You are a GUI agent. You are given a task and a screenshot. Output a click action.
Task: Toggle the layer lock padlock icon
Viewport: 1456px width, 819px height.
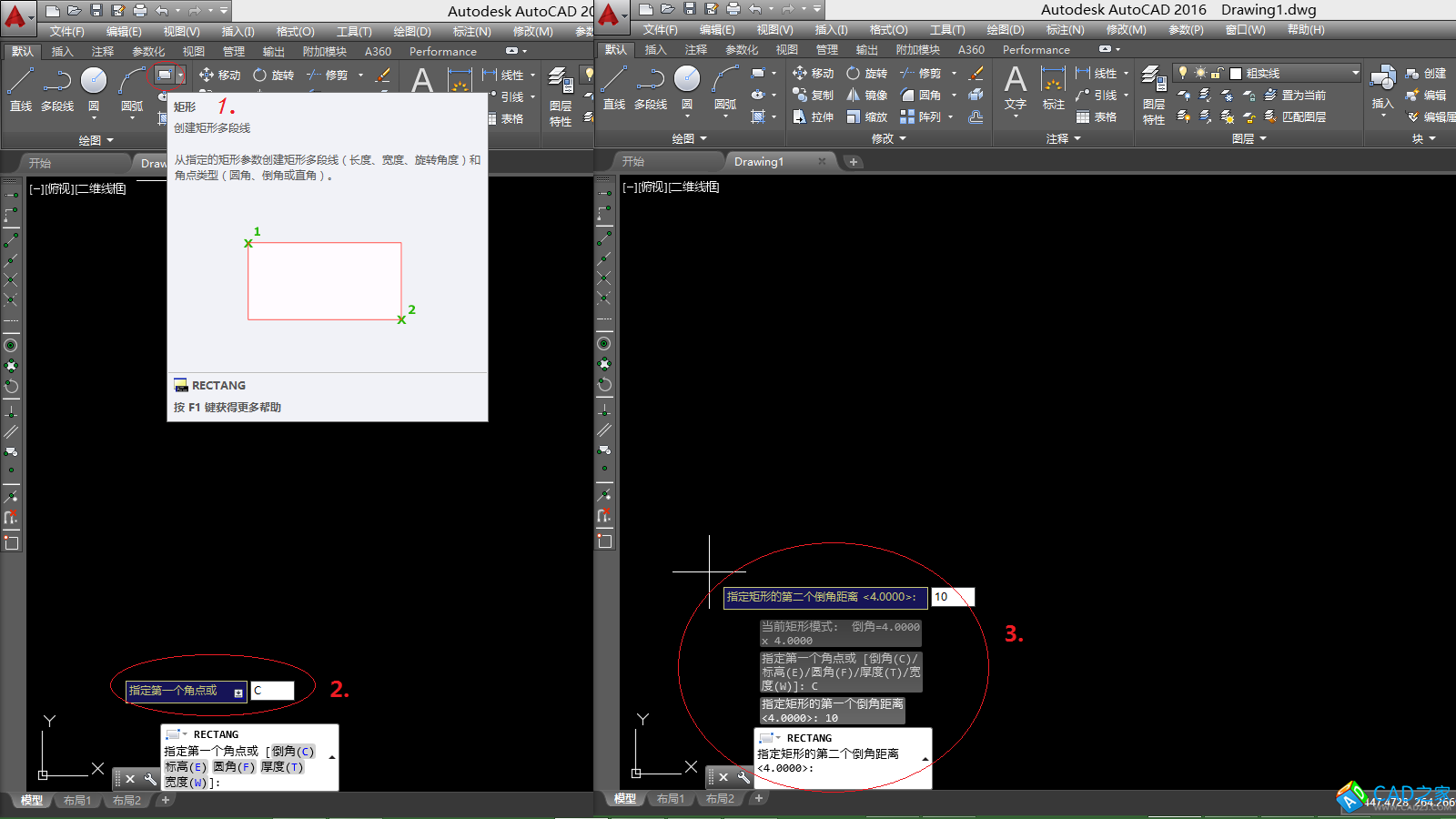pyautogui.click(x=1217, y=73)
